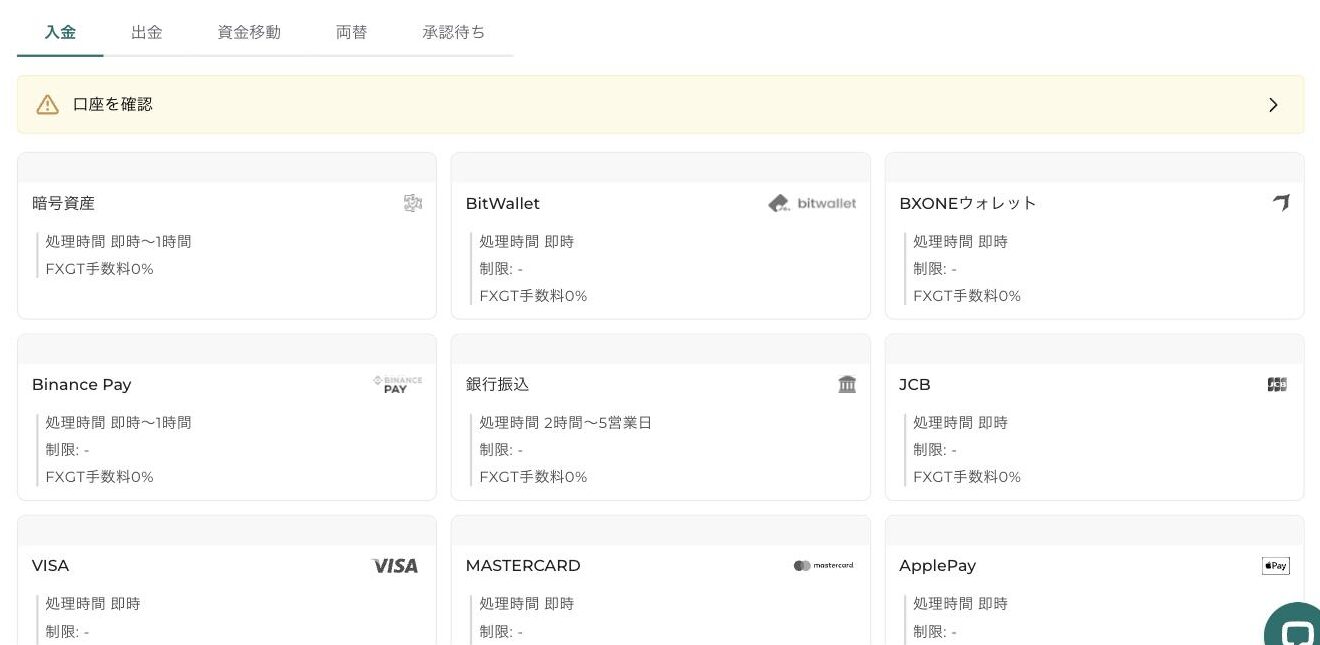Click the JCB card logo
Image resolution: width=1320 pixels, height=645 pixels.
[1277, 384]
